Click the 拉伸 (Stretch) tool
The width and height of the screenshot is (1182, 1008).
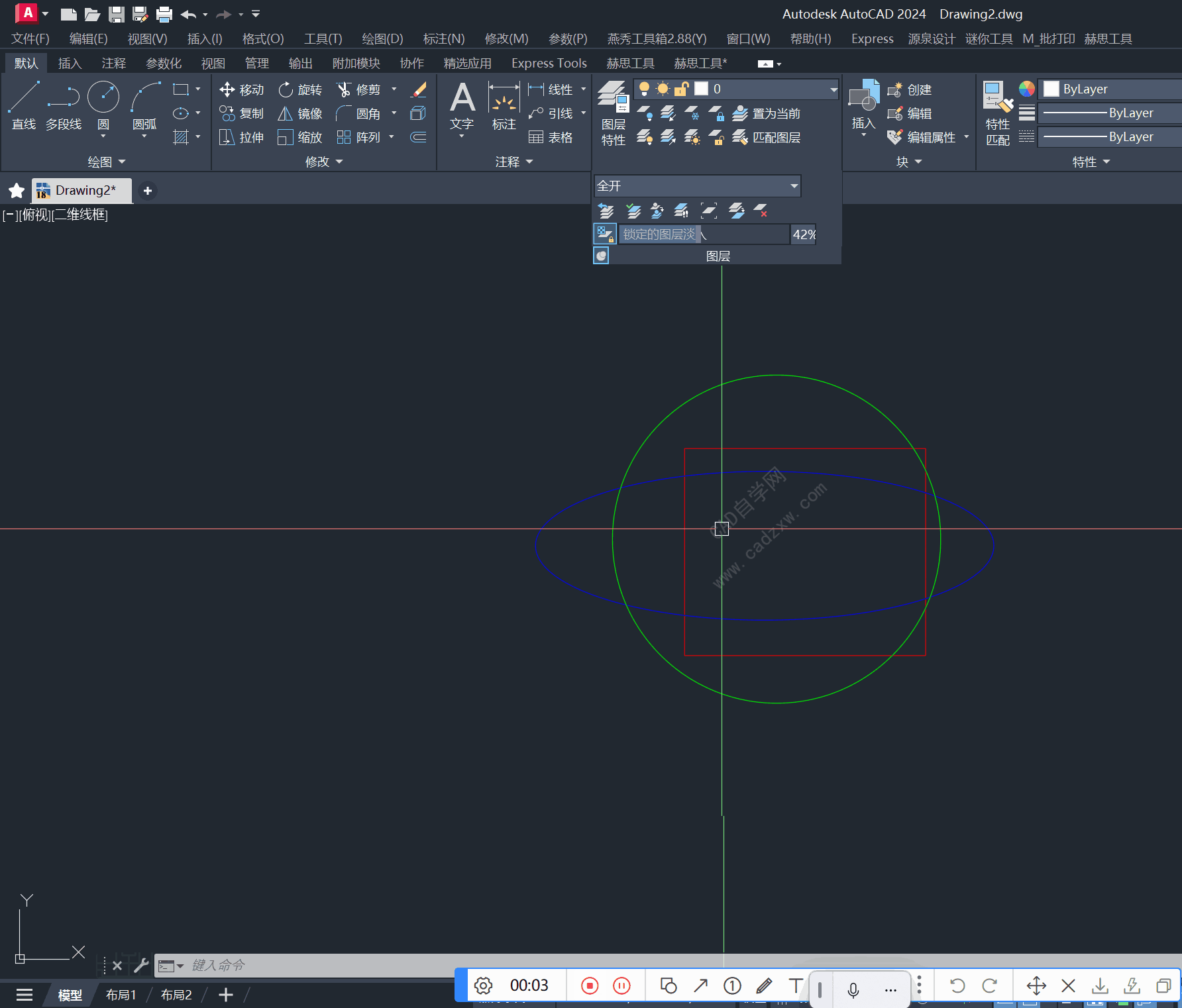(x=242, y=137)
